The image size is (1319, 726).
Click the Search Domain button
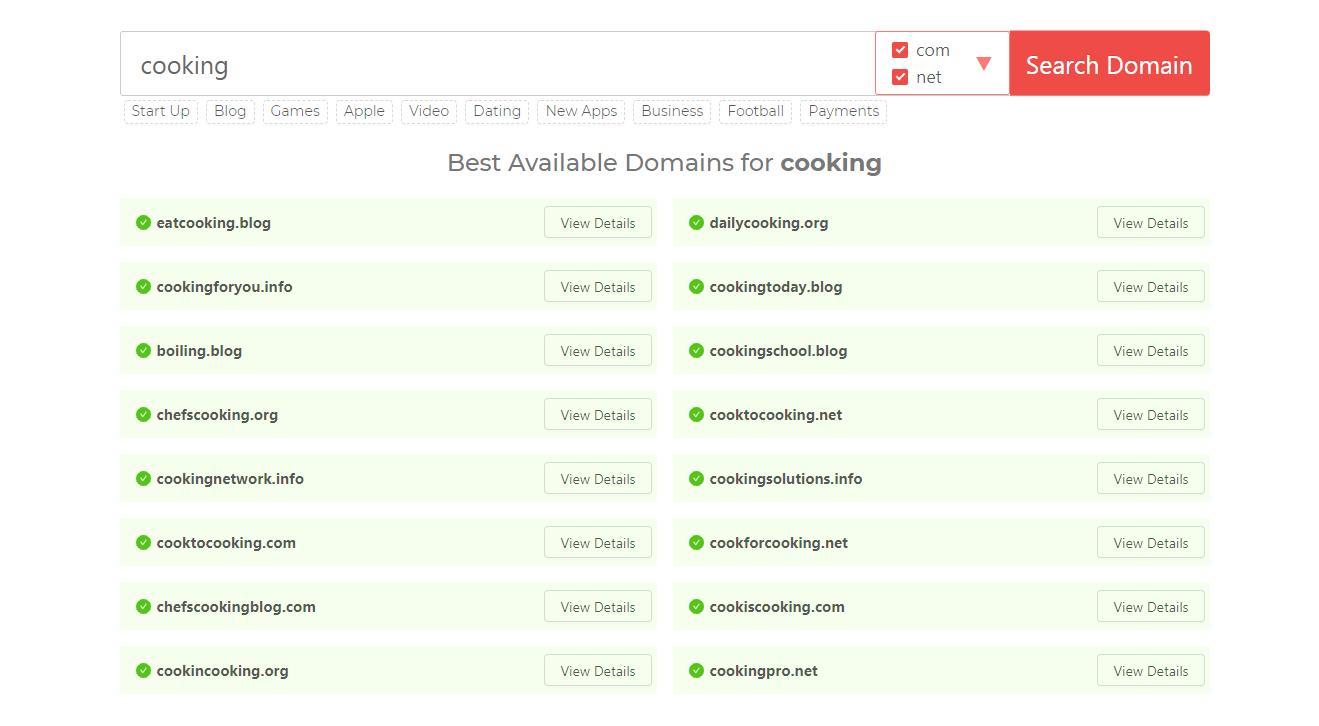[1109, 63]
